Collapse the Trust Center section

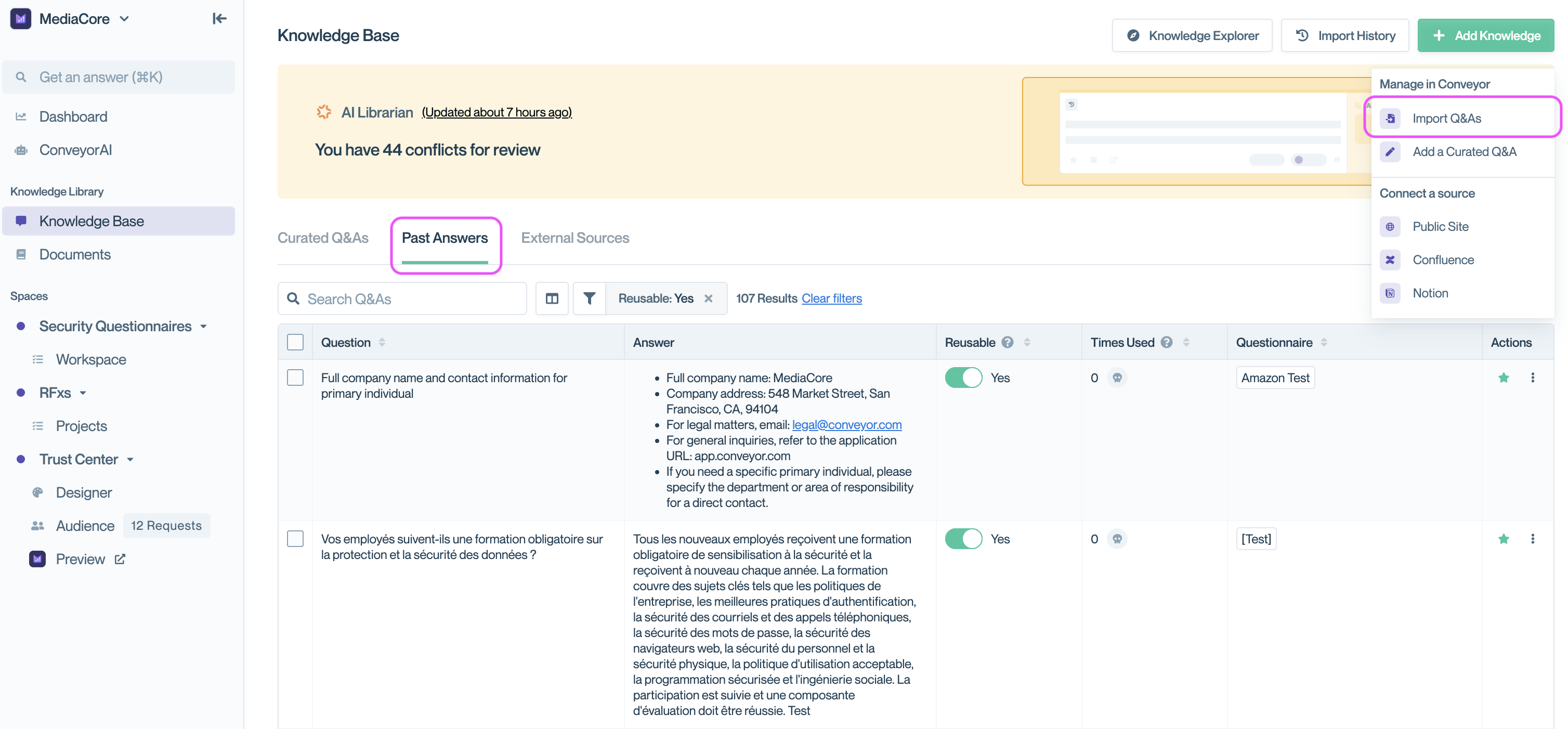pyautogui.click(x=129, y=459)
